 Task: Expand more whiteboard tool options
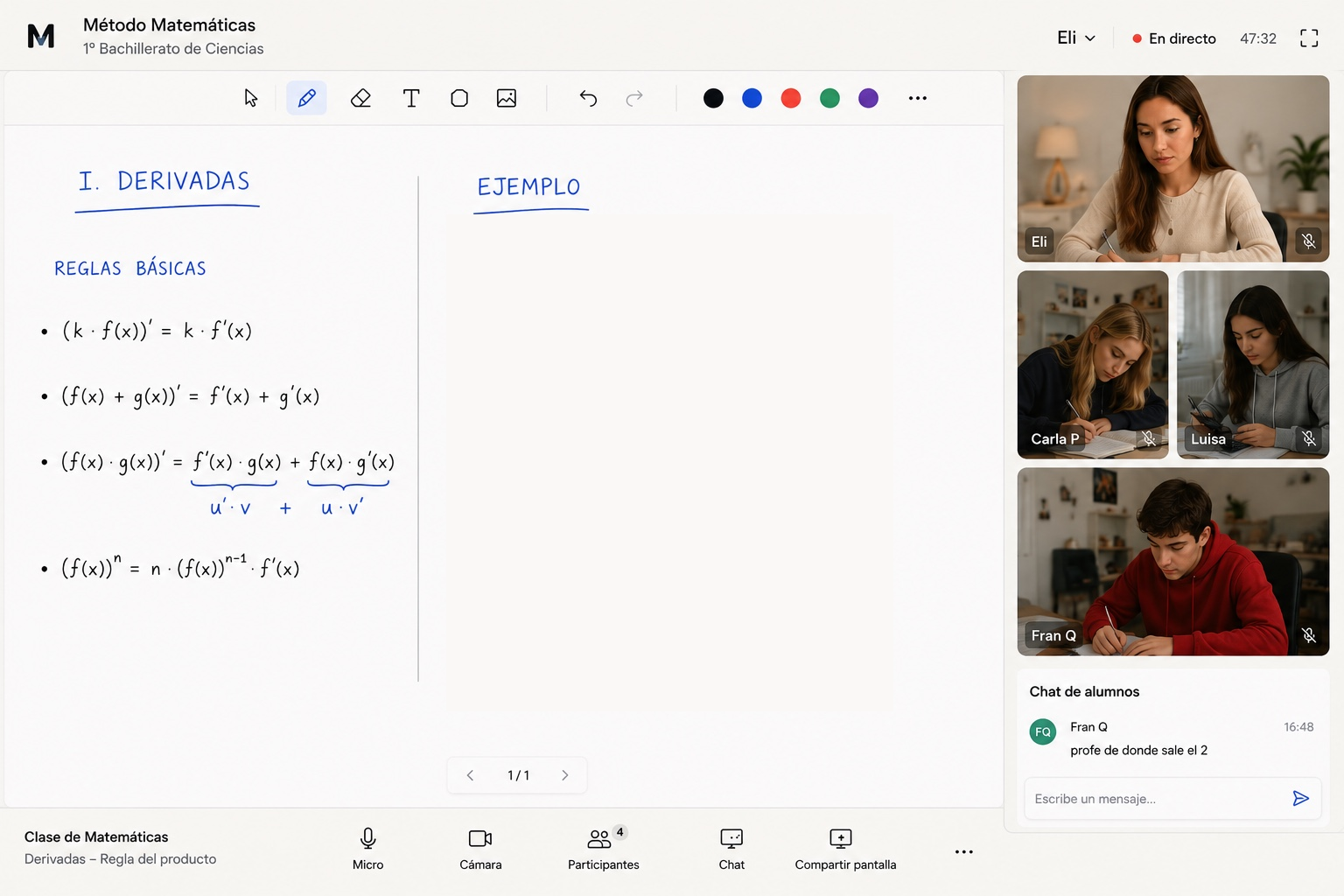coord(918,98)
